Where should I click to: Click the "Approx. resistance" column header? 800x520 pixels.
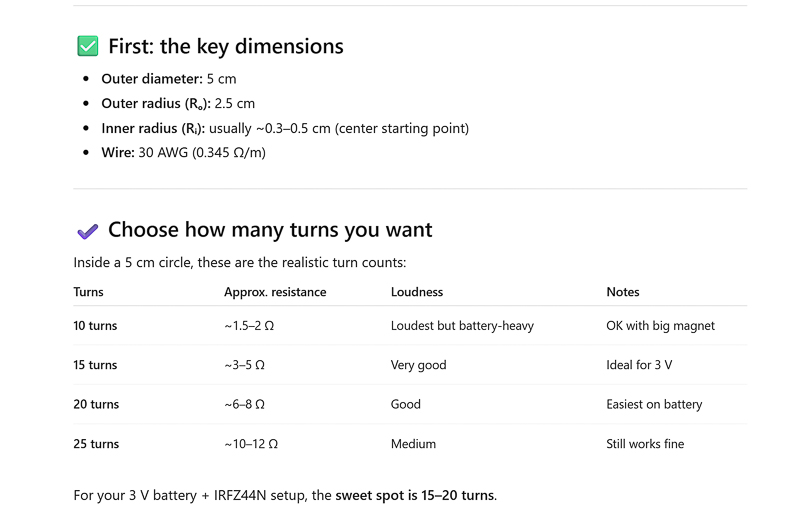[x=275, y=292]
